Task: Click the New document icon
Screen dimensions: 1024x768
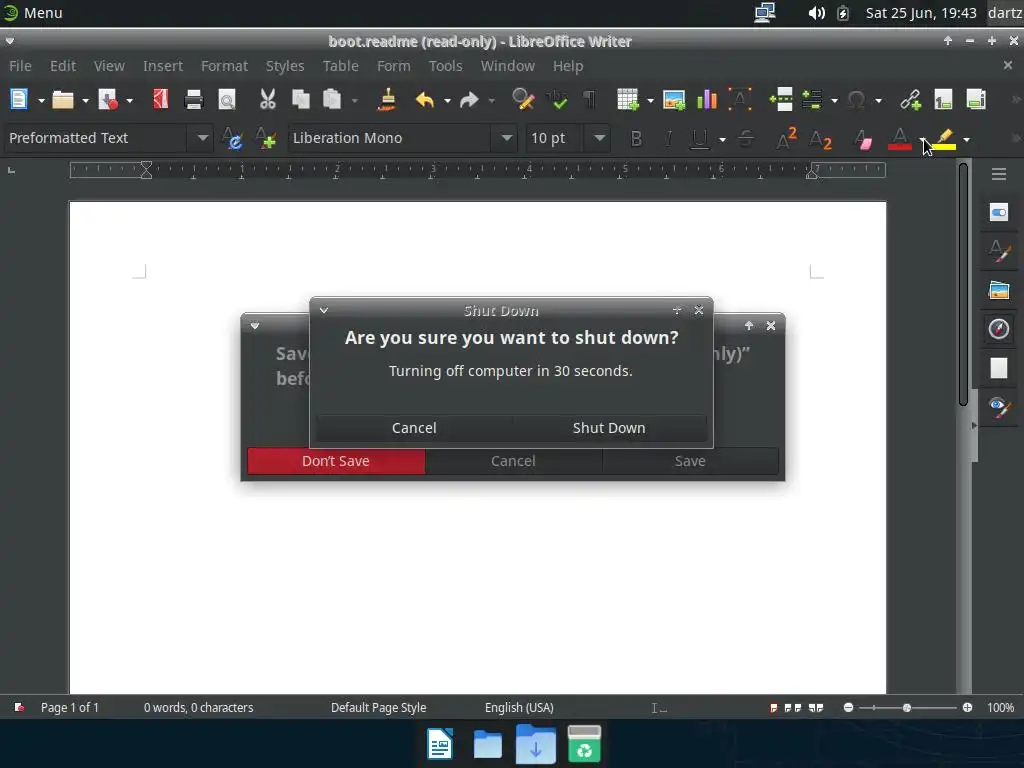Action: click(19, 100)
